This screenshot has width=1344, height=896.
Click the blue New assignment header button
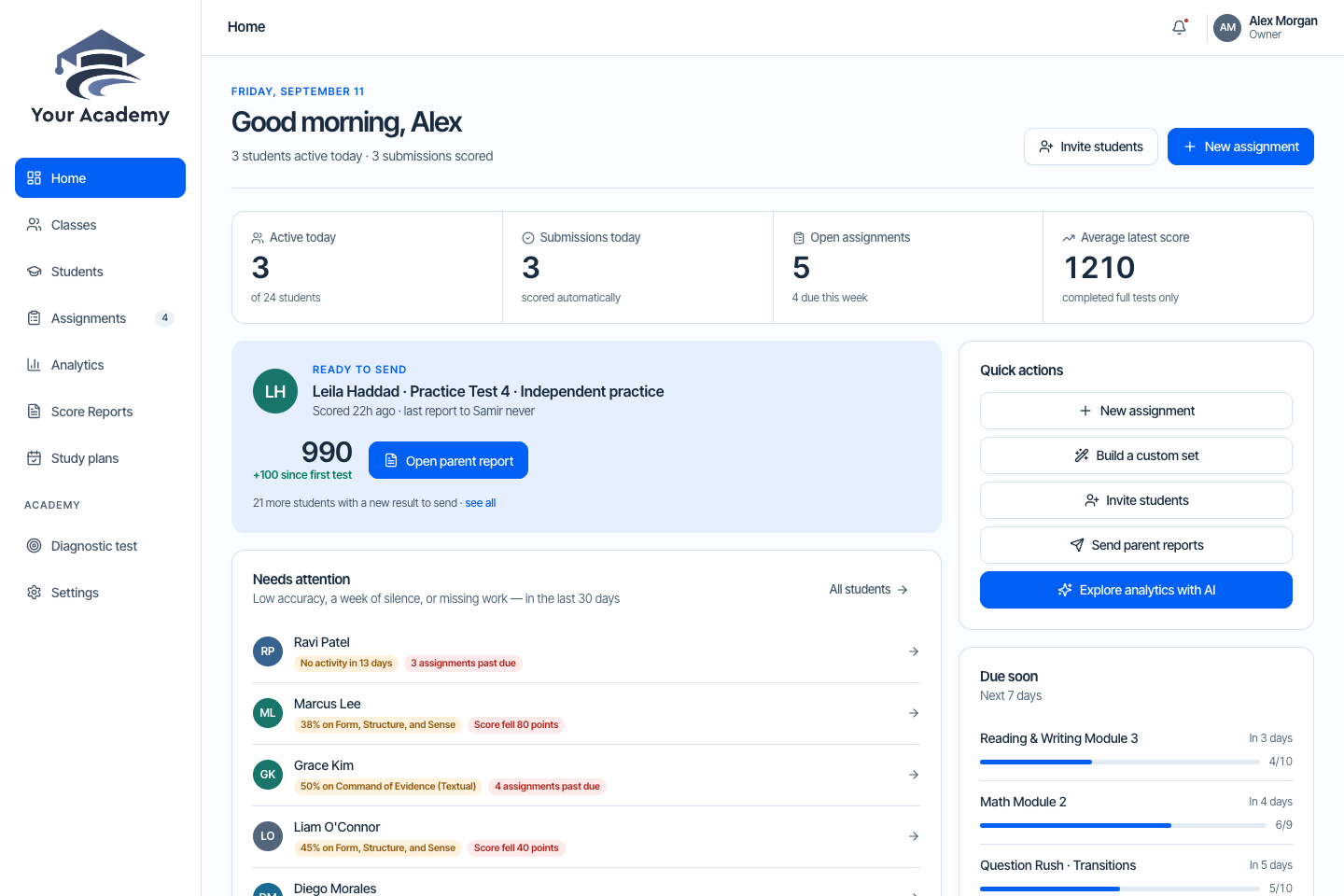tap(1240, 147)
